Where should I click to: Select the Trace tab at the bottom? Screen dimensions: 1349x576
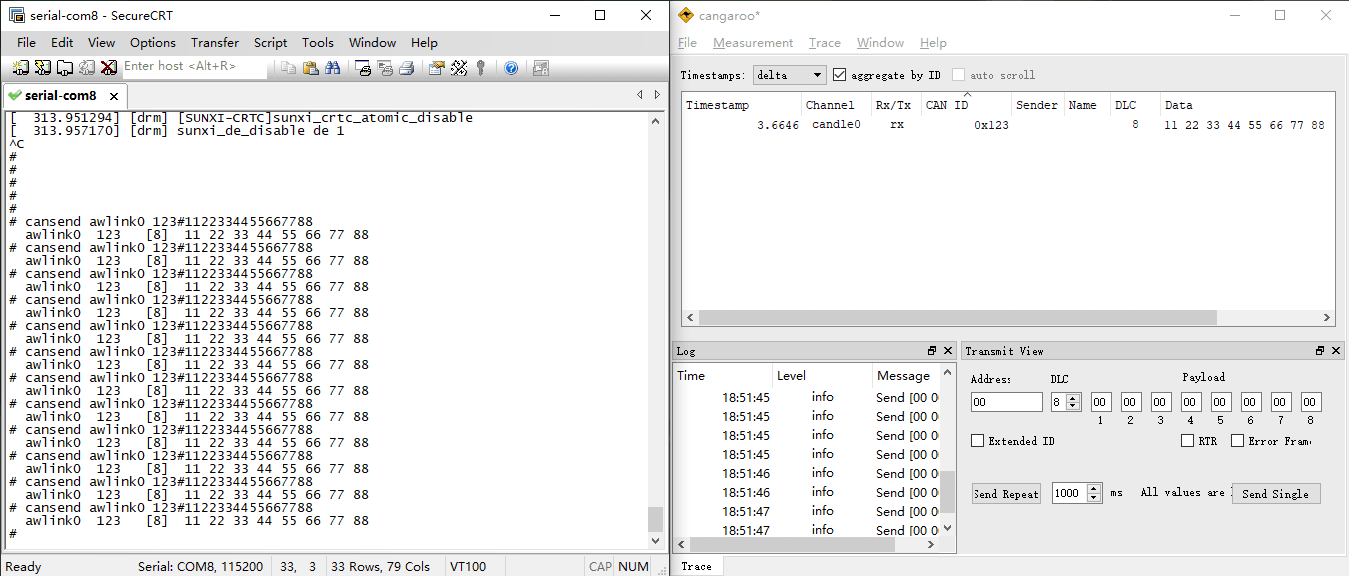point(698,565)
